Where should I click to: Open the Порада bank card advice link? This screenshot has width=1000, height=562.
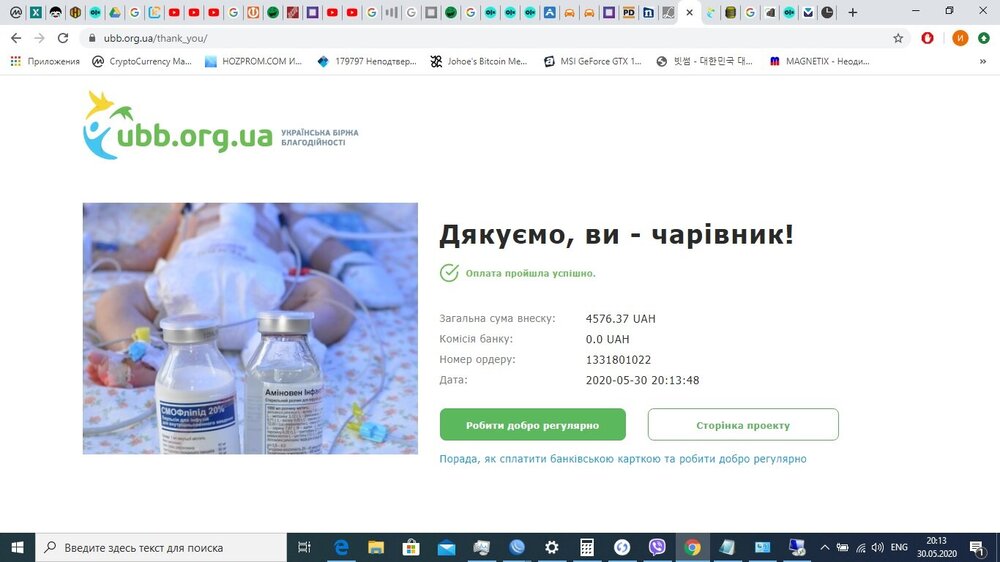click(623, 459)
